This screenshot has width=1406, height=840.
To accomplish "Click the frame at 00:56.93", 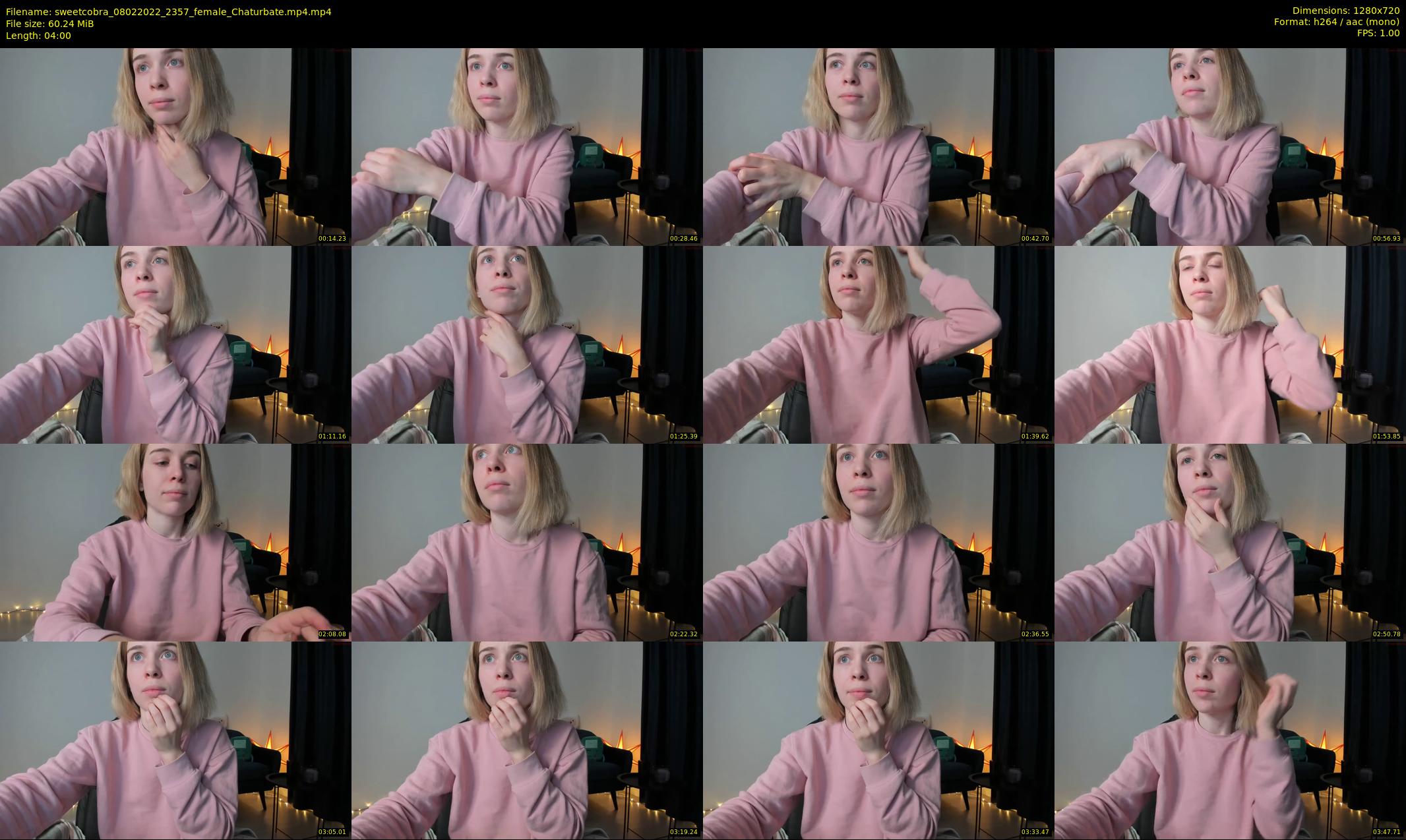I will click(1230, 146).
